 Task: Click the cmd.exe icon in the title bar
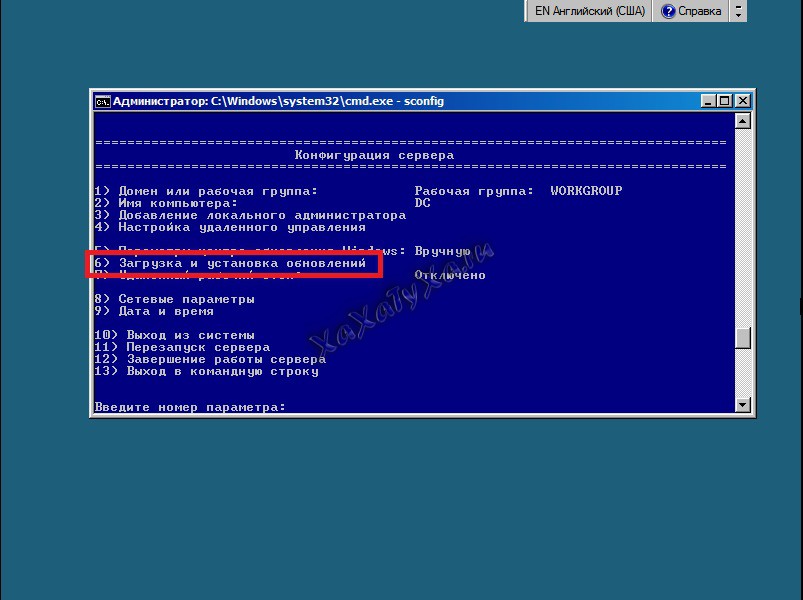tap(102, 102)
